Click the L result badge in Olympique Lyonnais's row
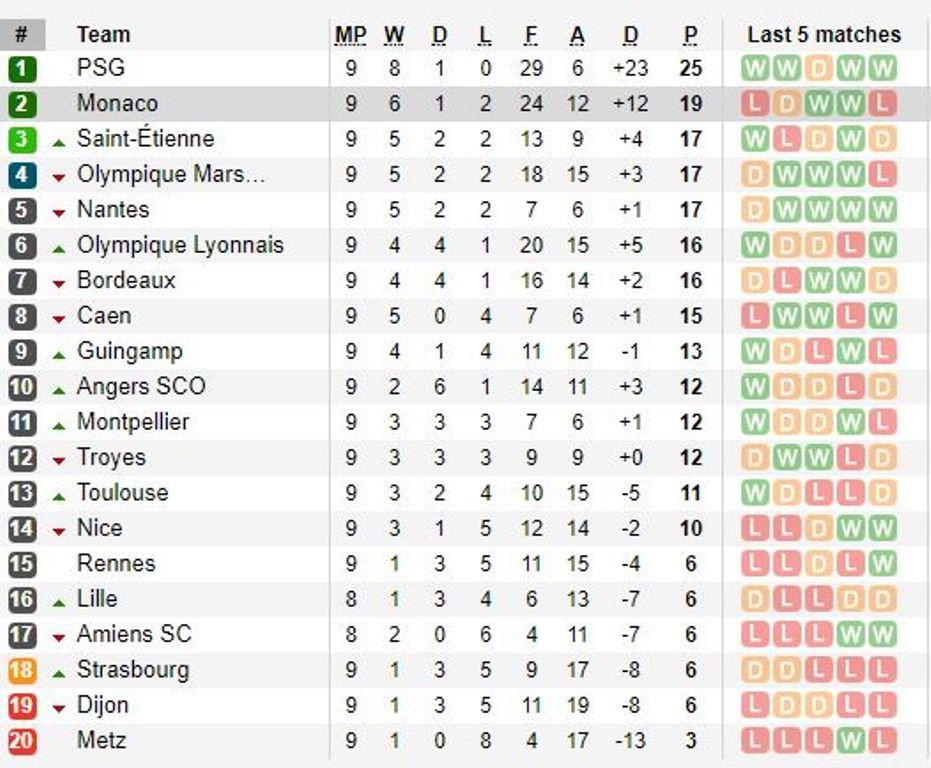Image resolution: width=931 pixels, height=768 pixels. click(x=850, y=245)
